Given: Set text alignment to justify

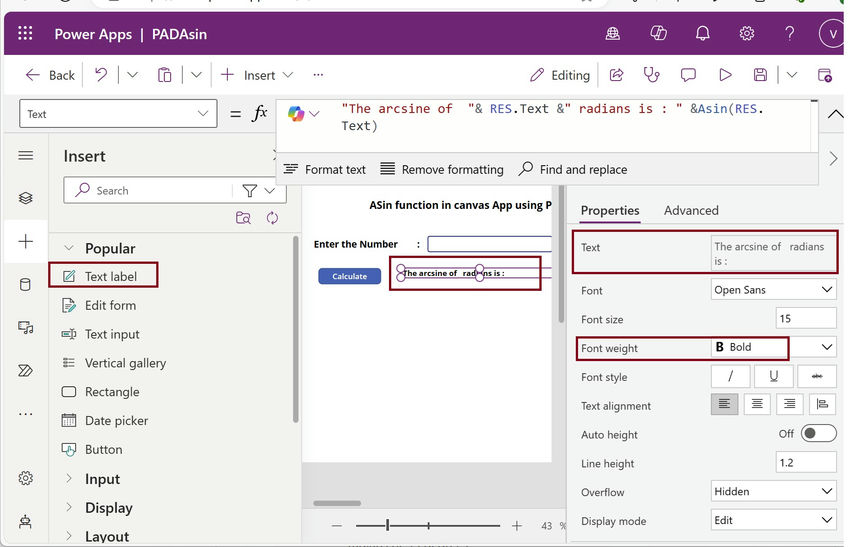Looking at the screenshot, I should 822,404.
